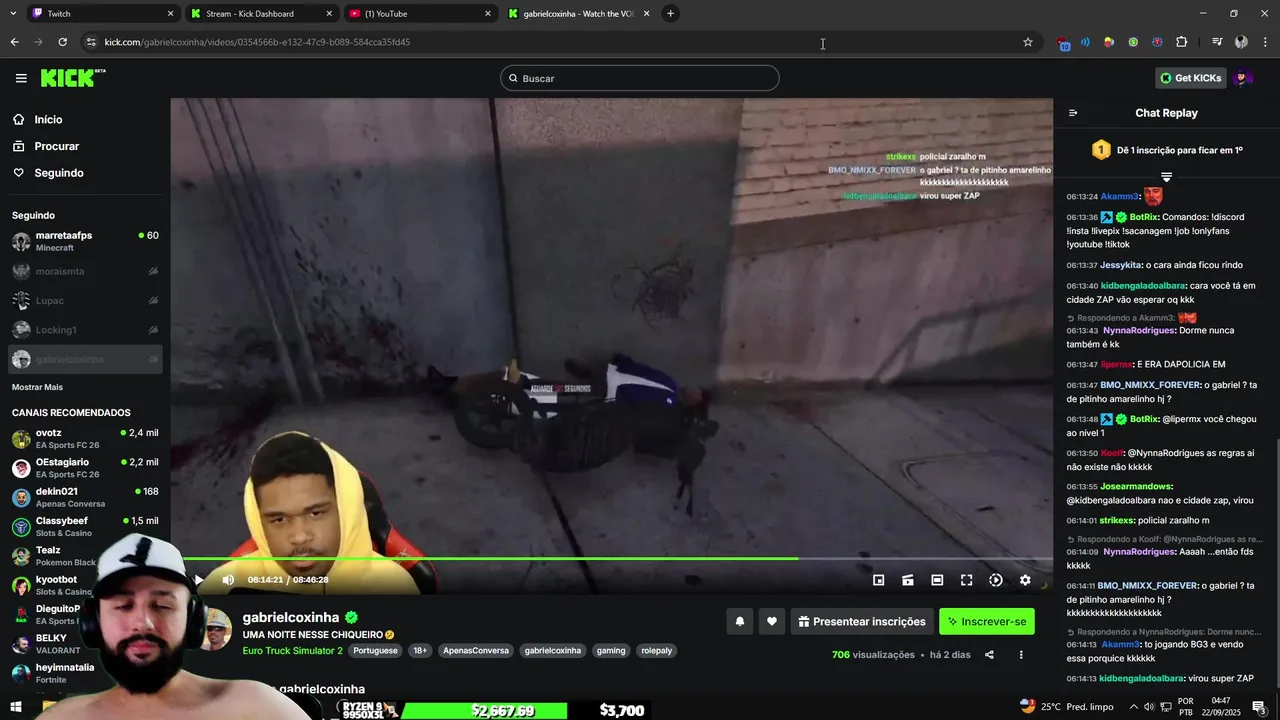Viewport: 1280px width, 720px height.
Task: Switch video to fullscreen
Action: (966, 580)
